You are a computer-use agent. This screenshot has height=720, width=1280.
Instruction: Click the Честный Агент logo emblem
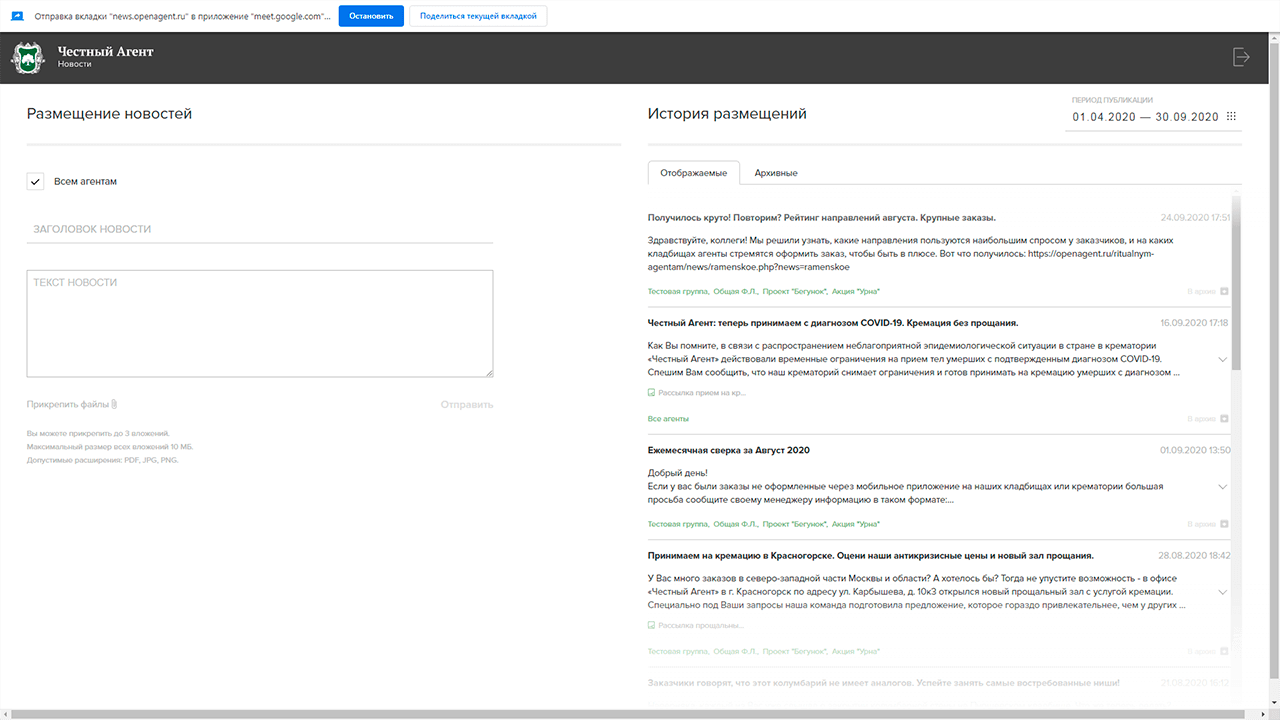(x=28, y=57)
